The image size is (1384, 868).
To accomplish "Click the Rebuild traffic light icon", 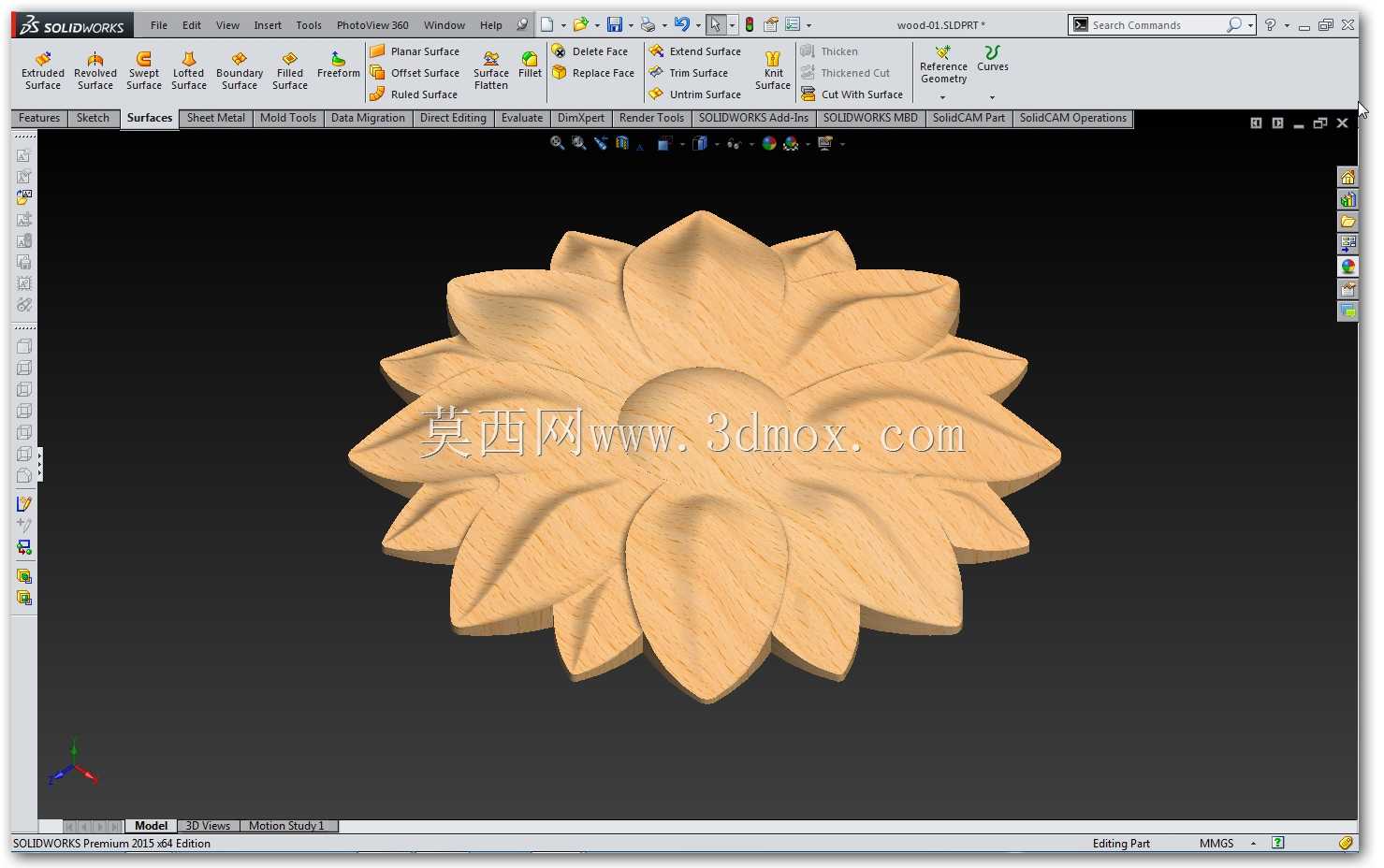I will (750, 25).
